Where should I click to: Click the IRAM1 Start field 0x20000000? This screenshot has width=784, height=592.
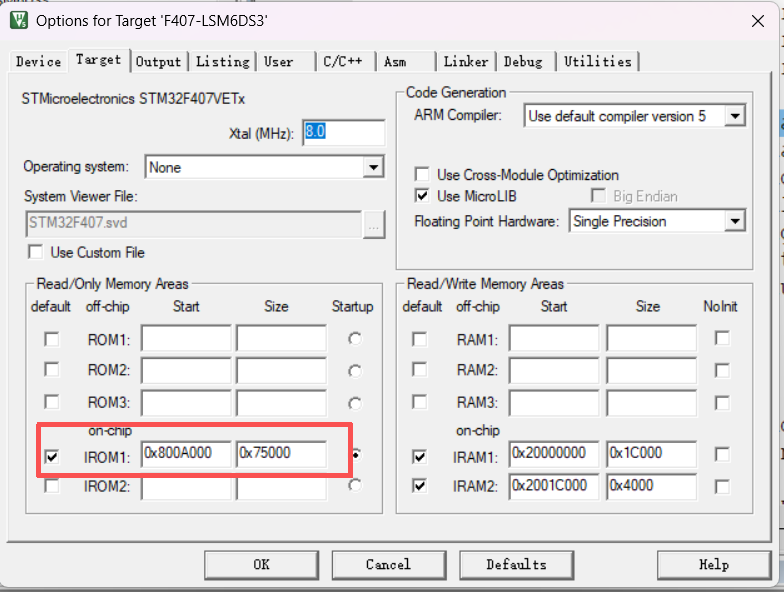coord(554,454)
